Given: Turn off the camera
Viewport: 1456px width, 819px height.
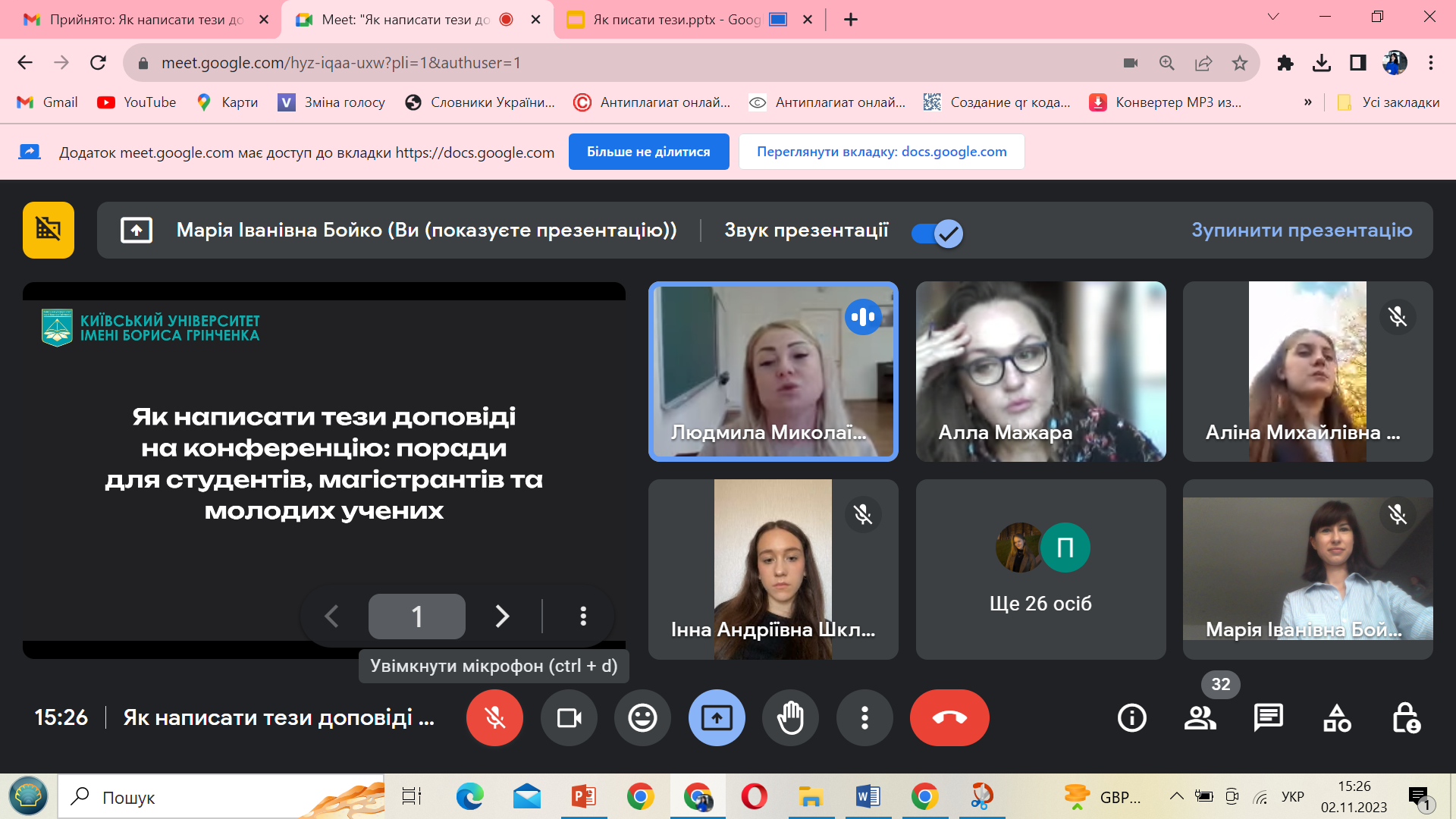Looking at the screenshot, I should click(569, 717).
